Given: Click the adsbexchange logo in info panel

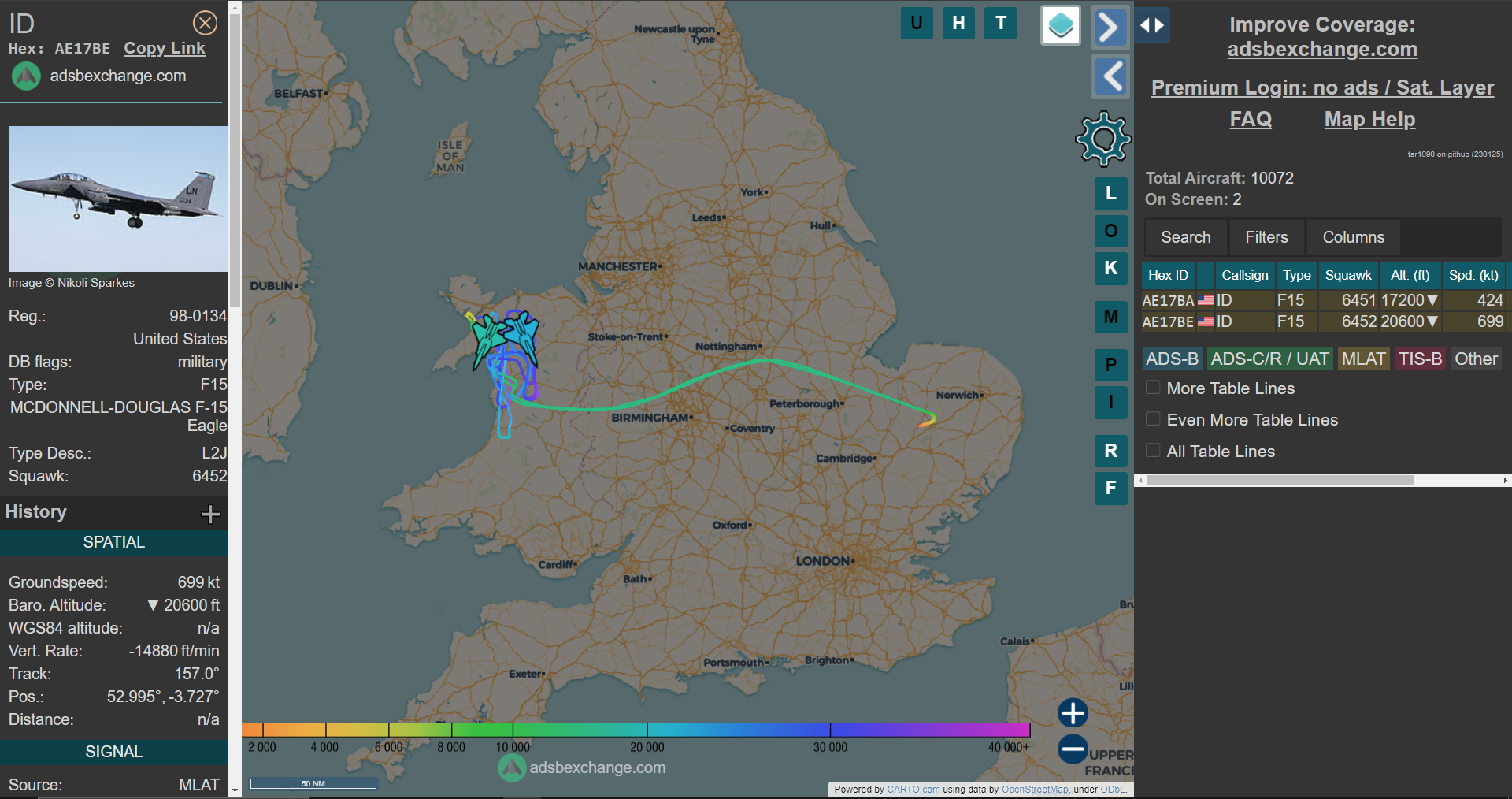Looking at the screenshot, I should tap(26, 76).
